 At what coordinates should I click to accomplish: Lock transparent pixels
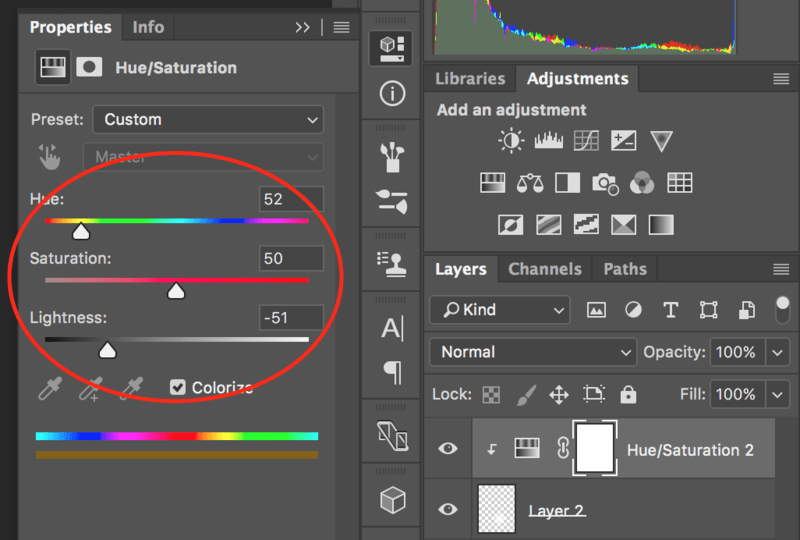[491, 395]
